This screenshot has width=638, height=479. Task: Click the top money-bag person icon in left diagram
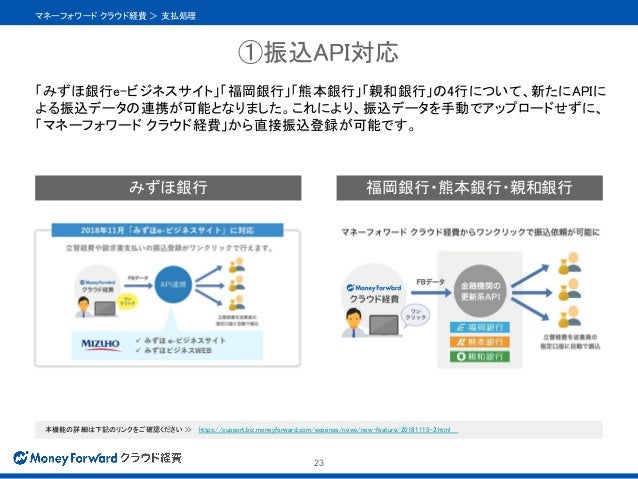pyautogui.click(x=236, y=265)
